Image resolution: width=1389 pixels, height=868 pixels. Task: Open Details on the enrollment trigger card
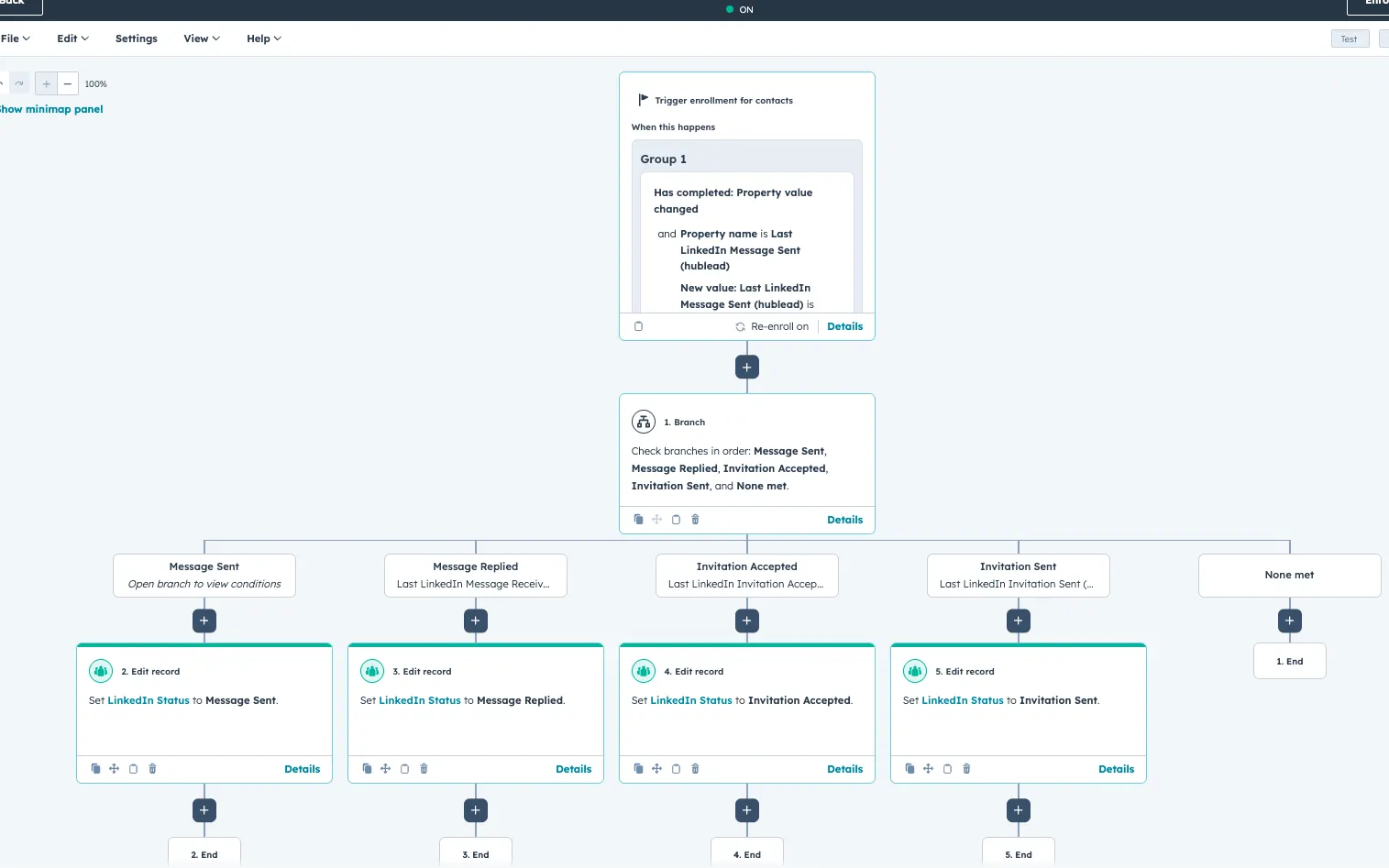tap(845, 326)
